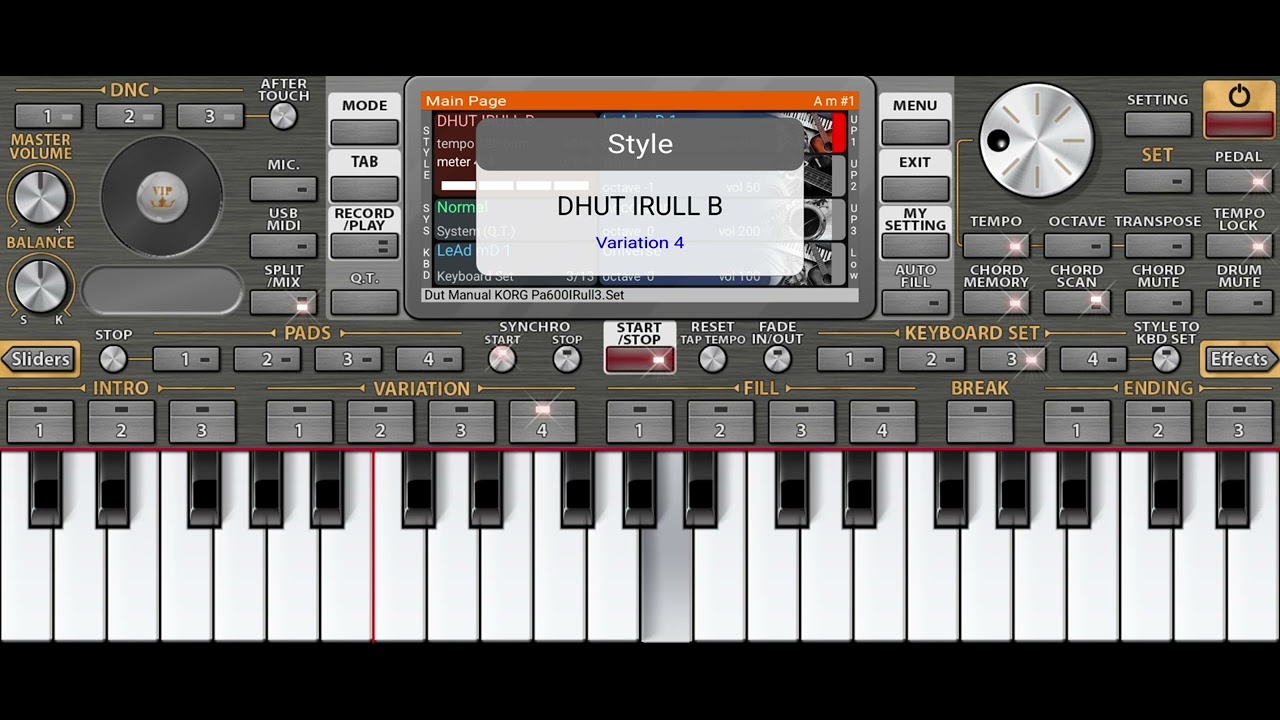This screenshot has height=720, width=1280.
Task: Tap the VIP crown disc
Action: pos(161,195)
